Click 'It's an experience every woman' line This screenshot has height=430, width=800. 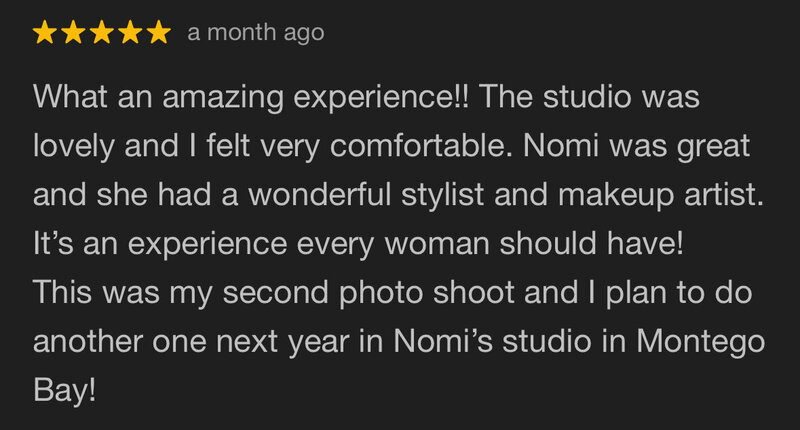tap(262, 245)
